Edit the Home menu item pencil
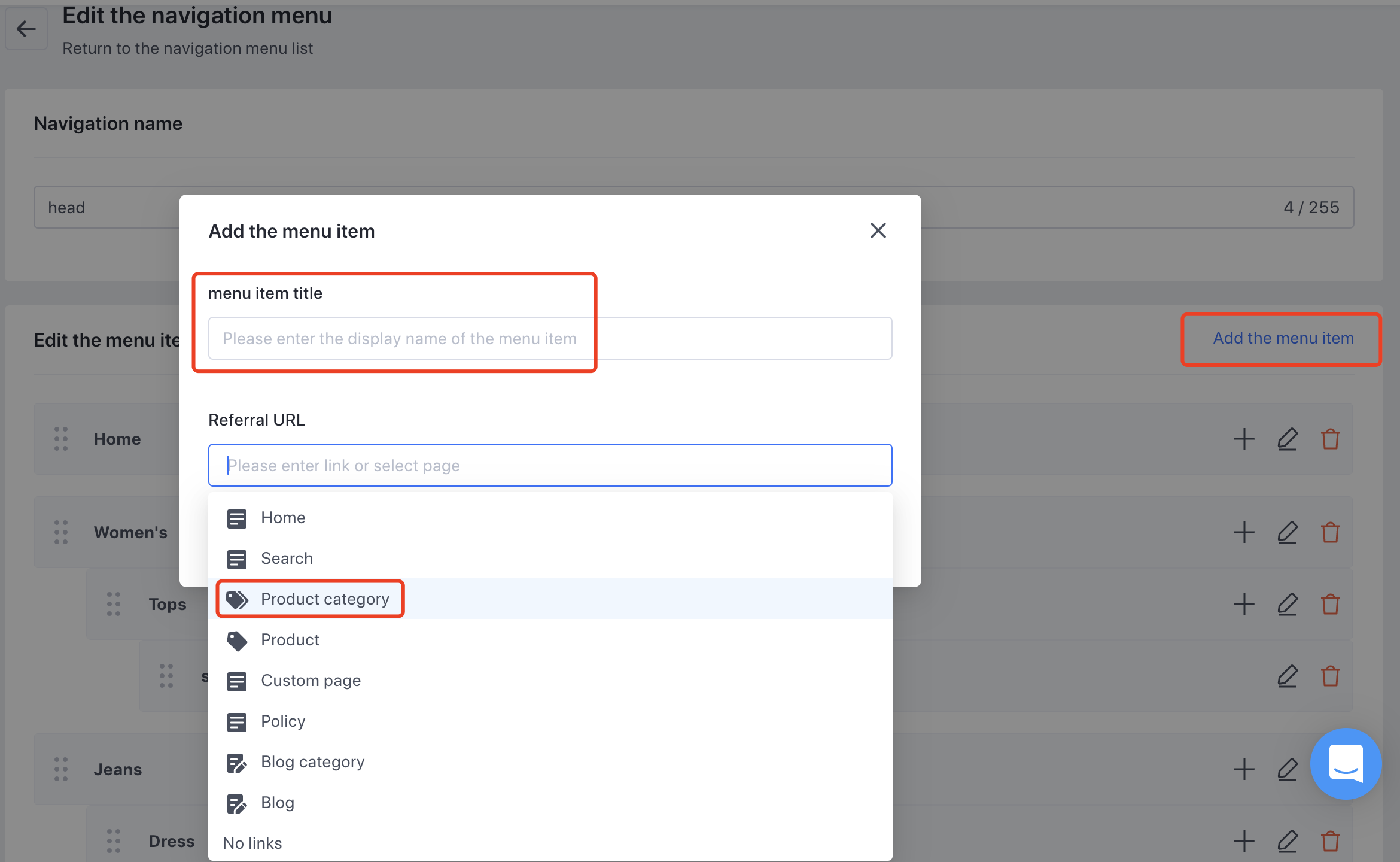Screen dimensions: 1400x862 click(x=1287, y=439)
